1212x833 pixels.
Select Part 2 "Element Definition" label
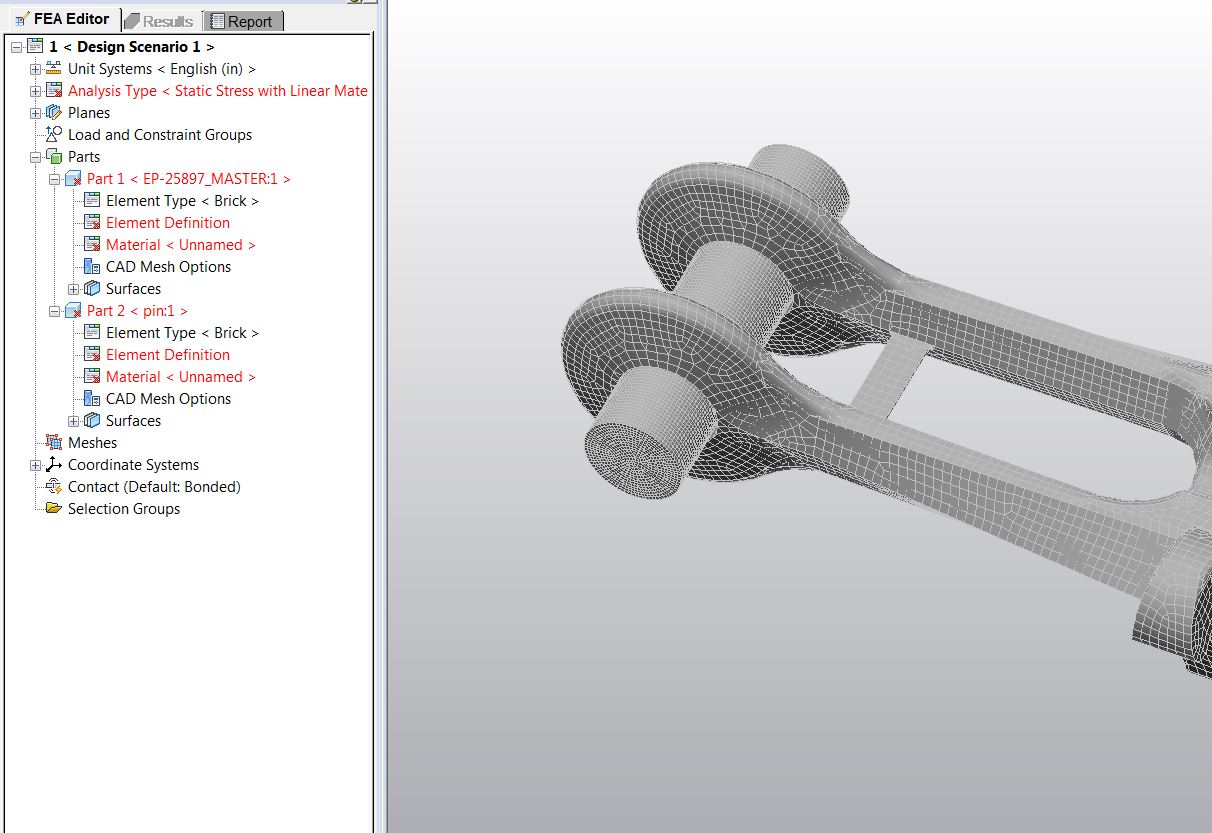[x=168, y=355]
